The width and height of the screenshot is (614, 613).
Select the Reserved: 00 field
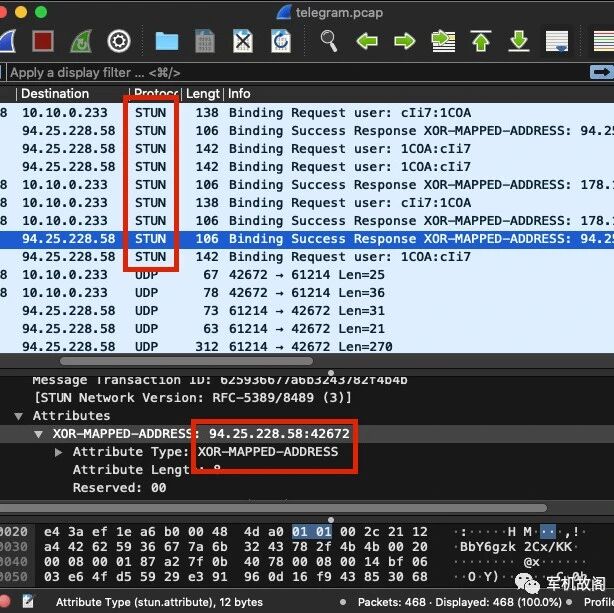119,488
